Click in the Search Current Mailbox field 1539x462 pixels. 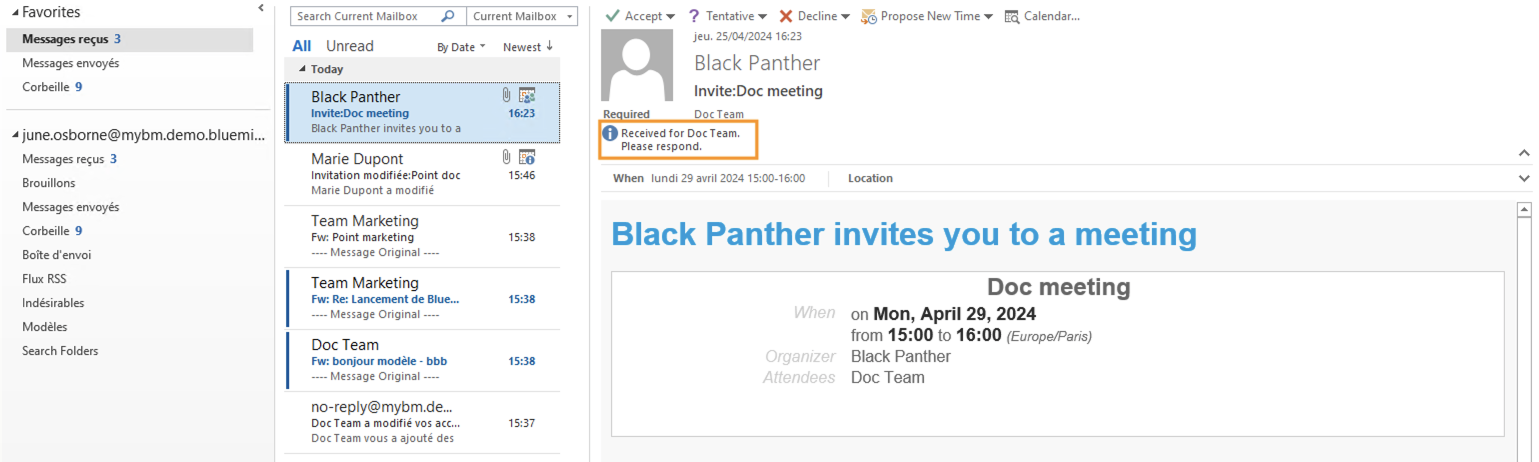tap(367, 16)
